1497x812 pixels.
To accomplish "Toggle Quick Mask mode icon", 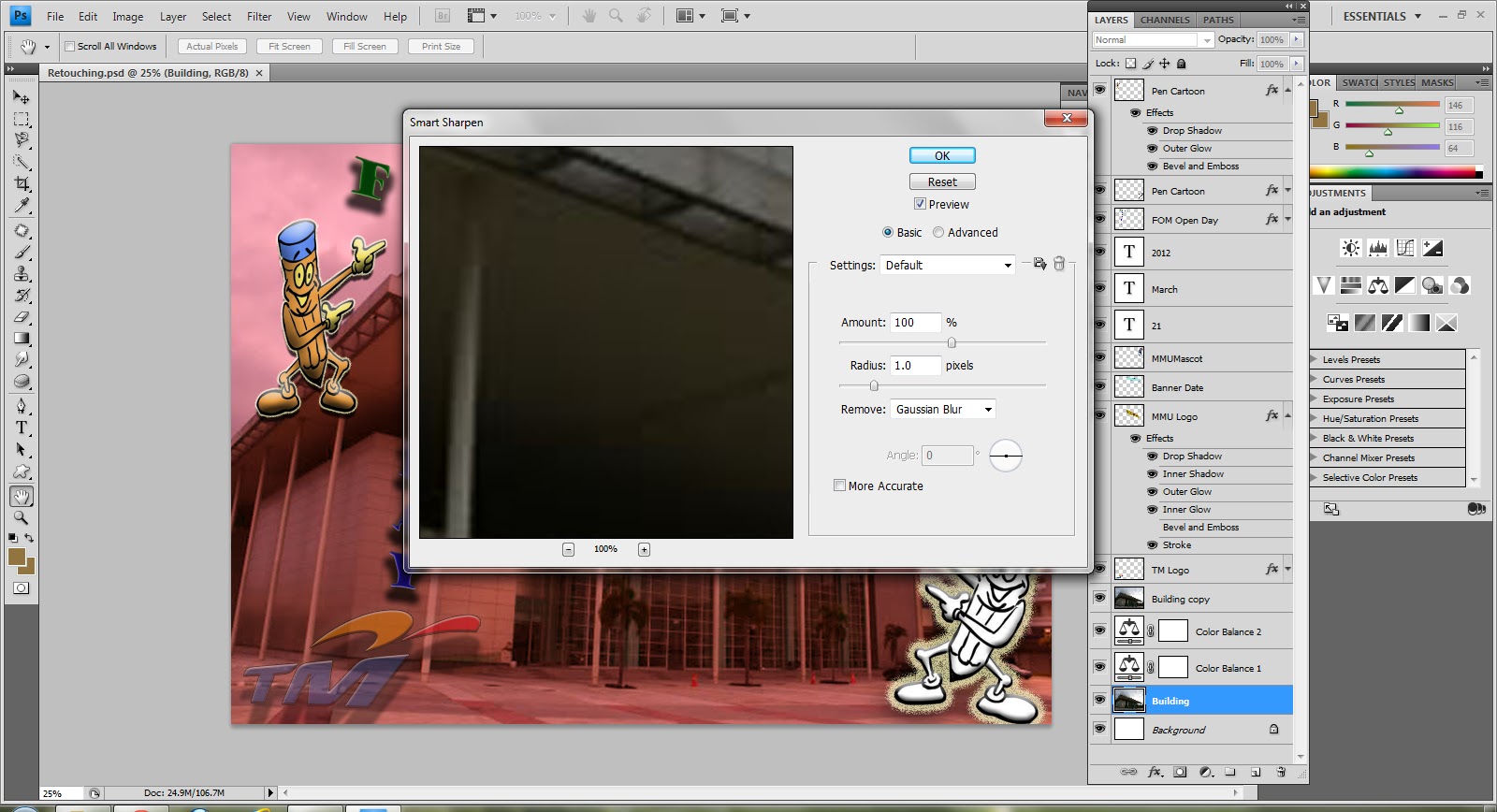I will click(22, 588).
